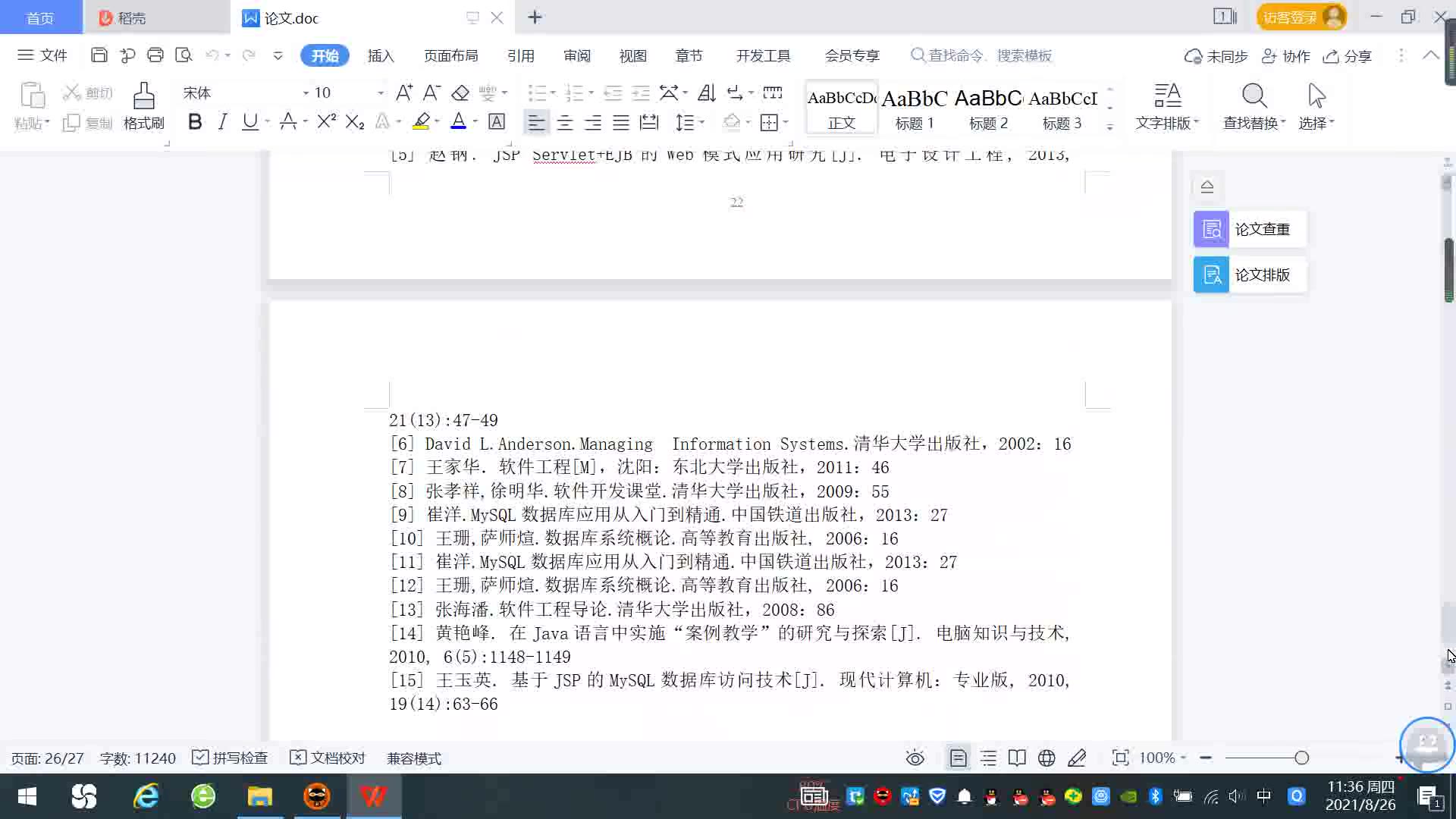The width and height of the screenshot is (1456, 819).
Task: Open the font size dropdown
Action: click(381, 93)
